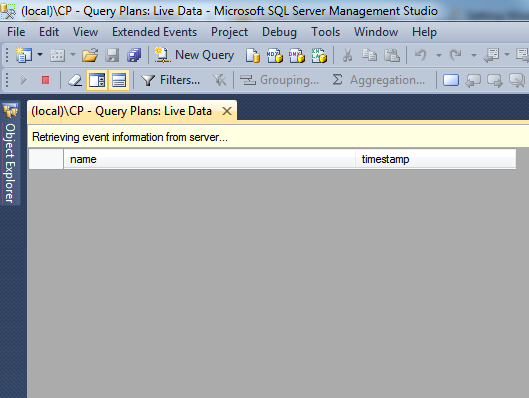Open the Aggregation dialog
Image resolution: width=529 pixels, height=398 pixels.
click(379, 80)
